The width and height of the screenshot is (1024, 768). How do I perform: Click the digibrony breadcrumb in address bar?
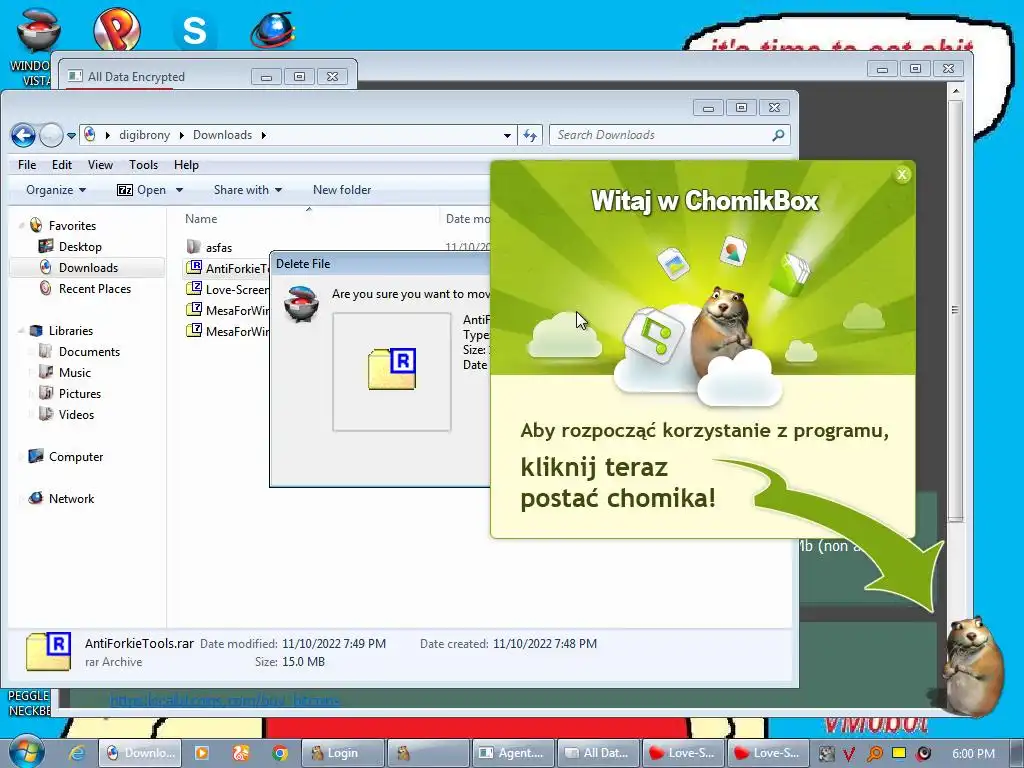[144, 135]
